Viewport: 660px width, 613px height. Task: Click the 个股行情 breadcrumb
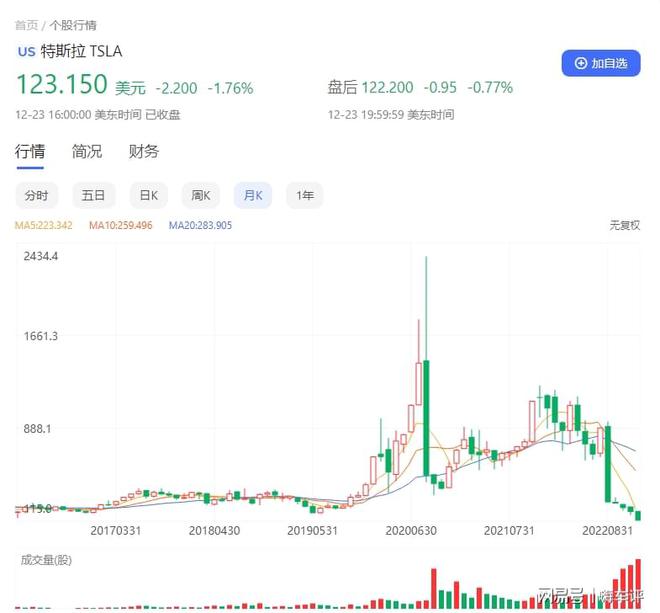tap(73, 25)
